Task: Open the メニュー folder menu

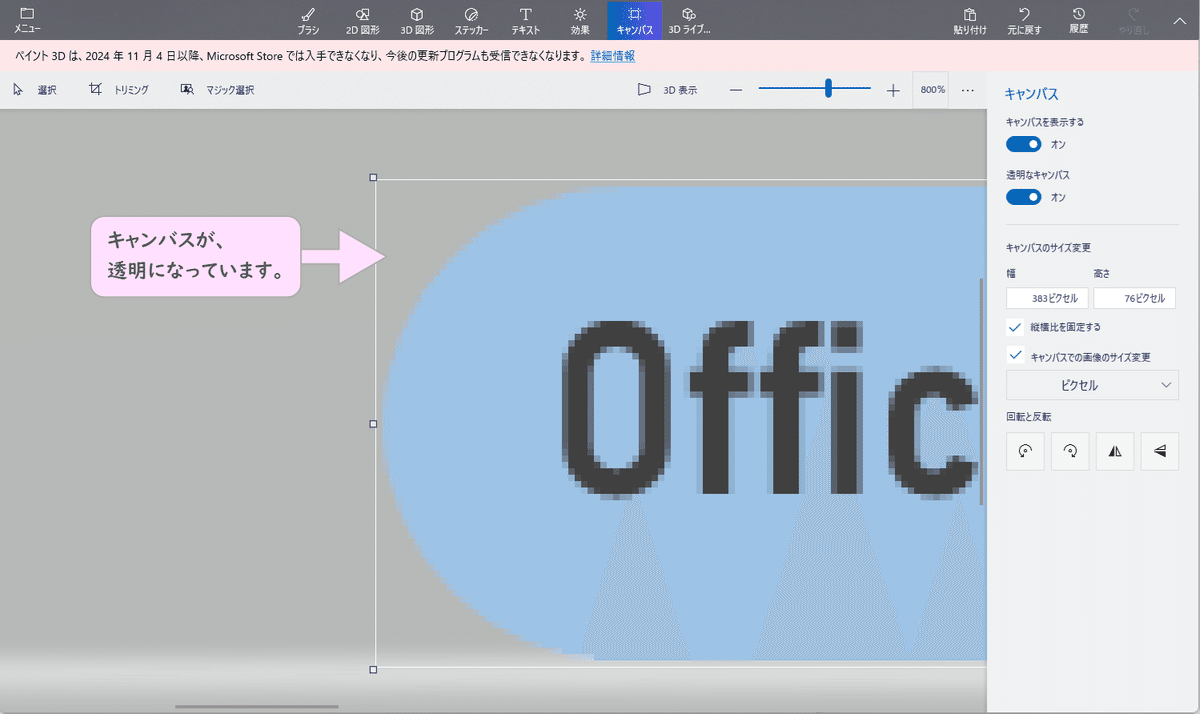Action: point(27,20)
